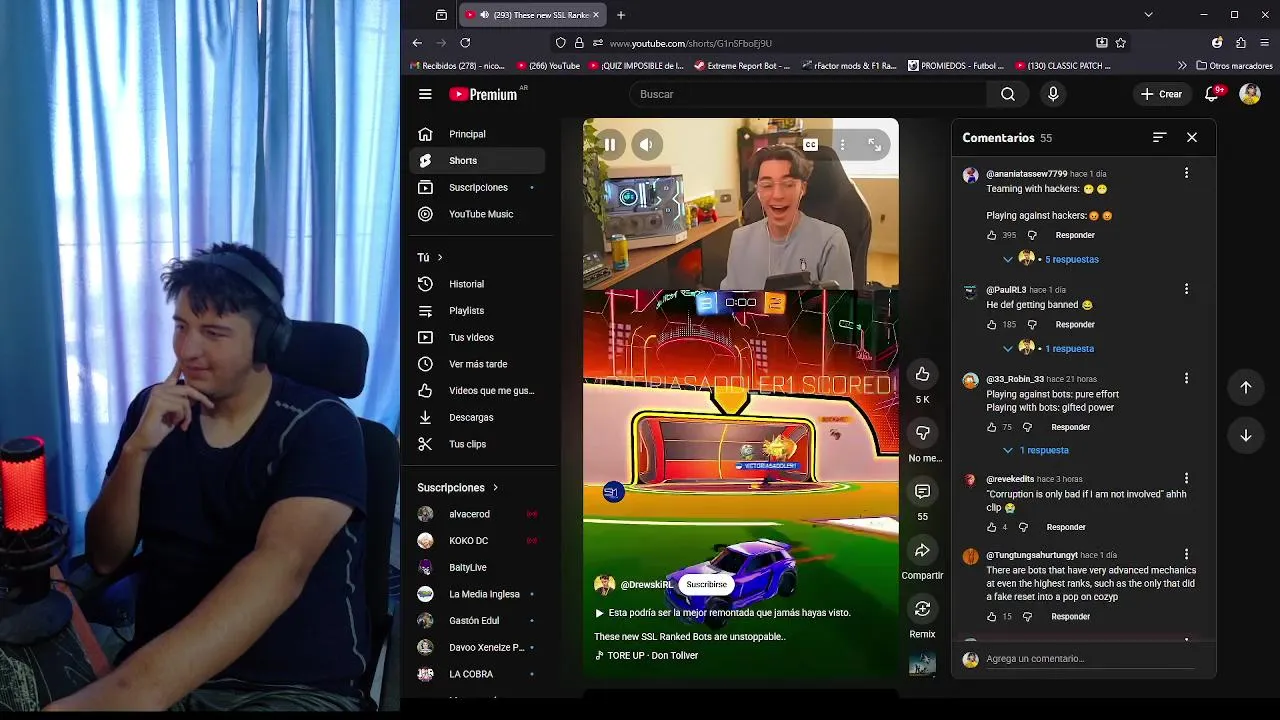Open options for @Tungtungsahurtungyt comment
Screen dimensions: 1280x720
[1186, 554]
